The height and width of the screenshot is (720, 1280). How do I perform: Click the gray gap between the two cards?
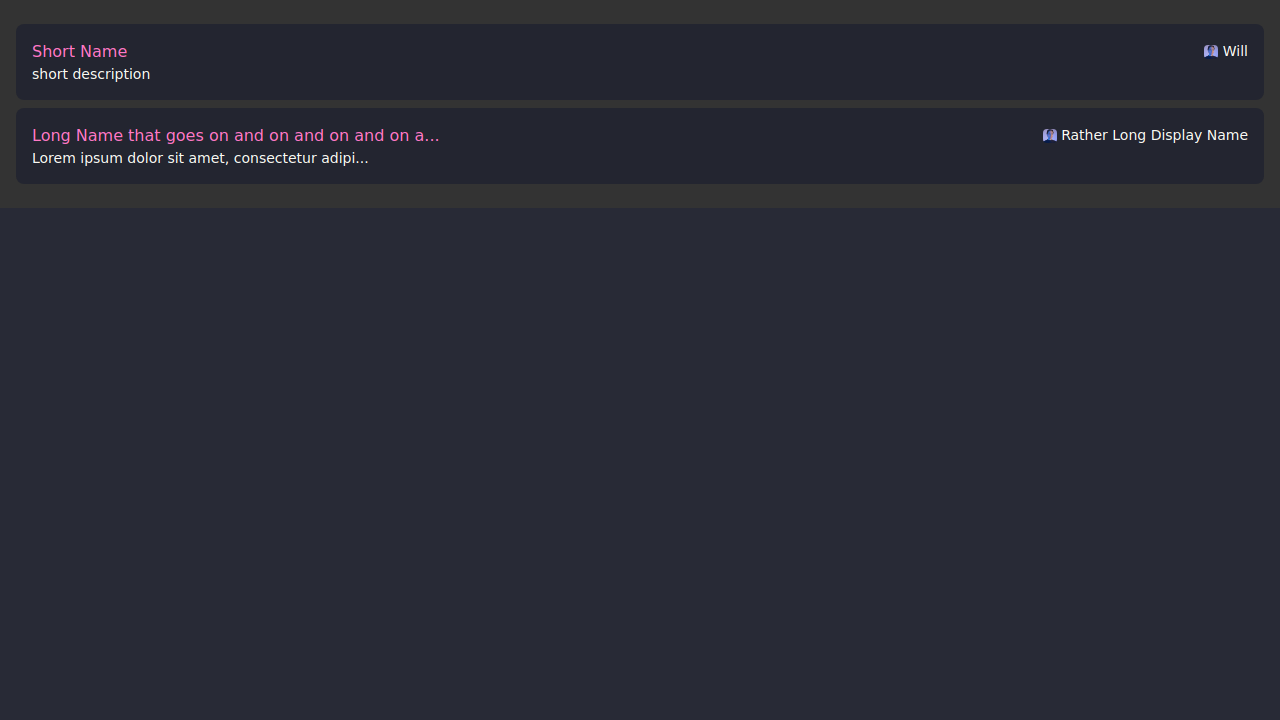pos(640,104)
